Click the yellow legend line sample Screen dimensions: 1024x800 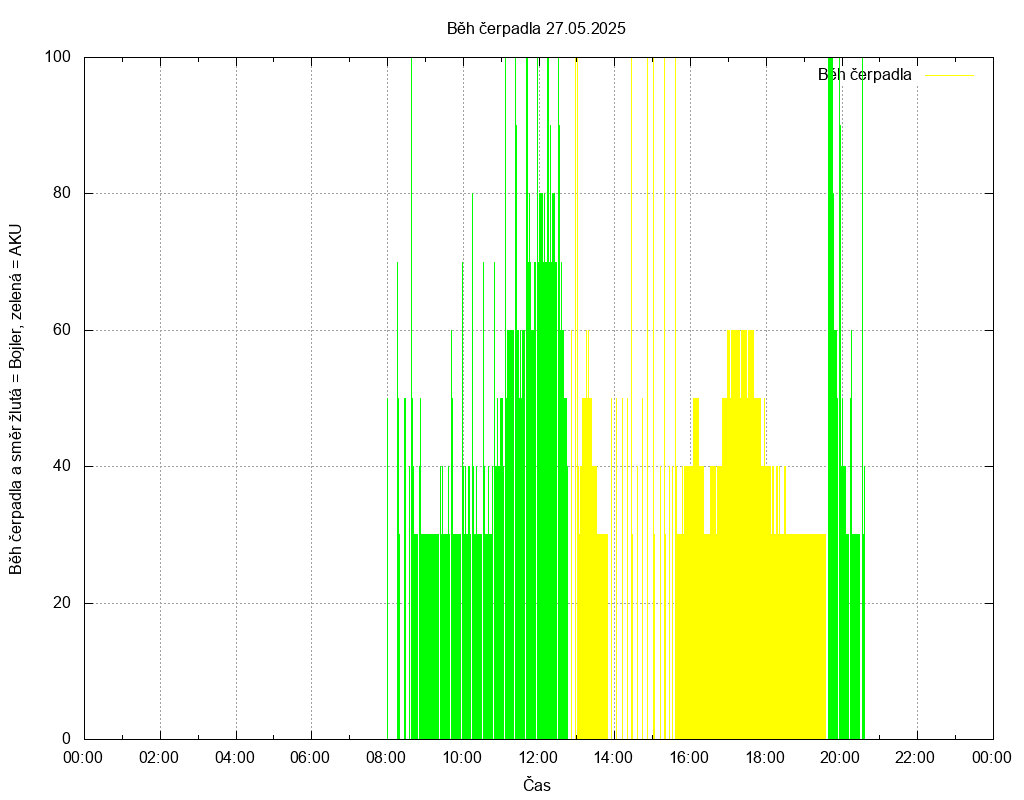pyautogui.click(x=950, y=76)
